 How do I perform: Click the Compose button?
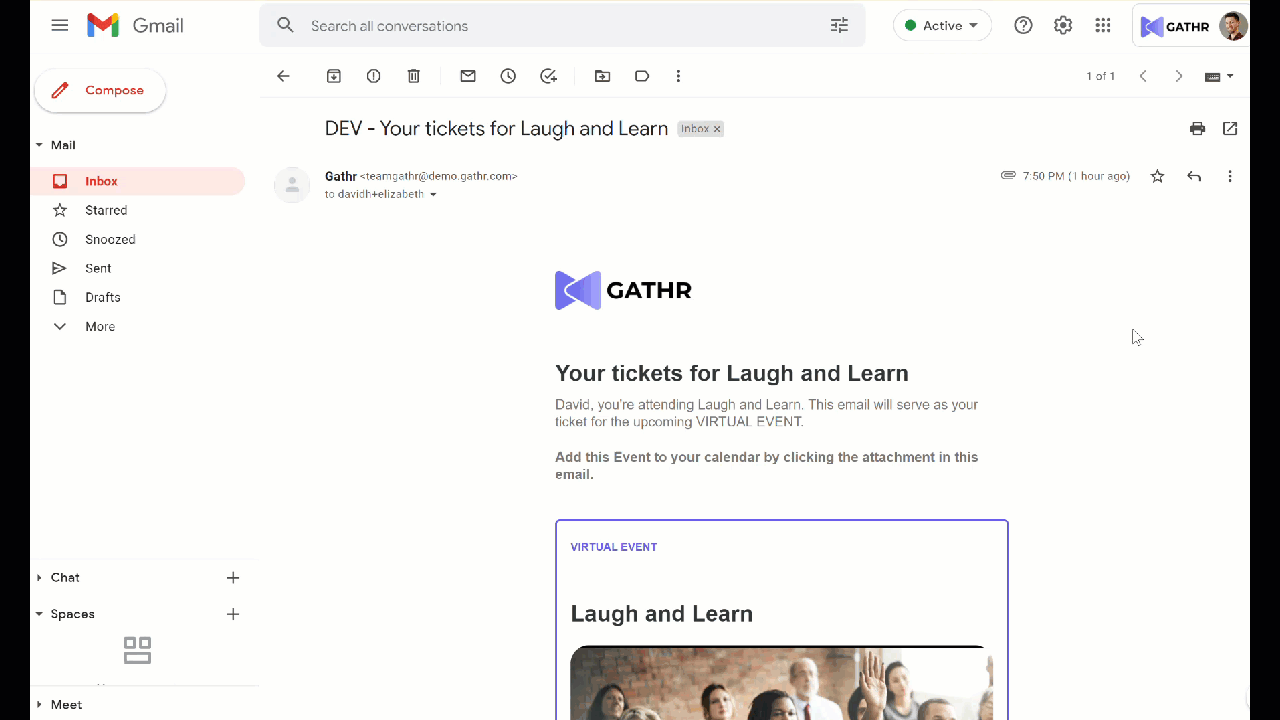pos(100,90)
